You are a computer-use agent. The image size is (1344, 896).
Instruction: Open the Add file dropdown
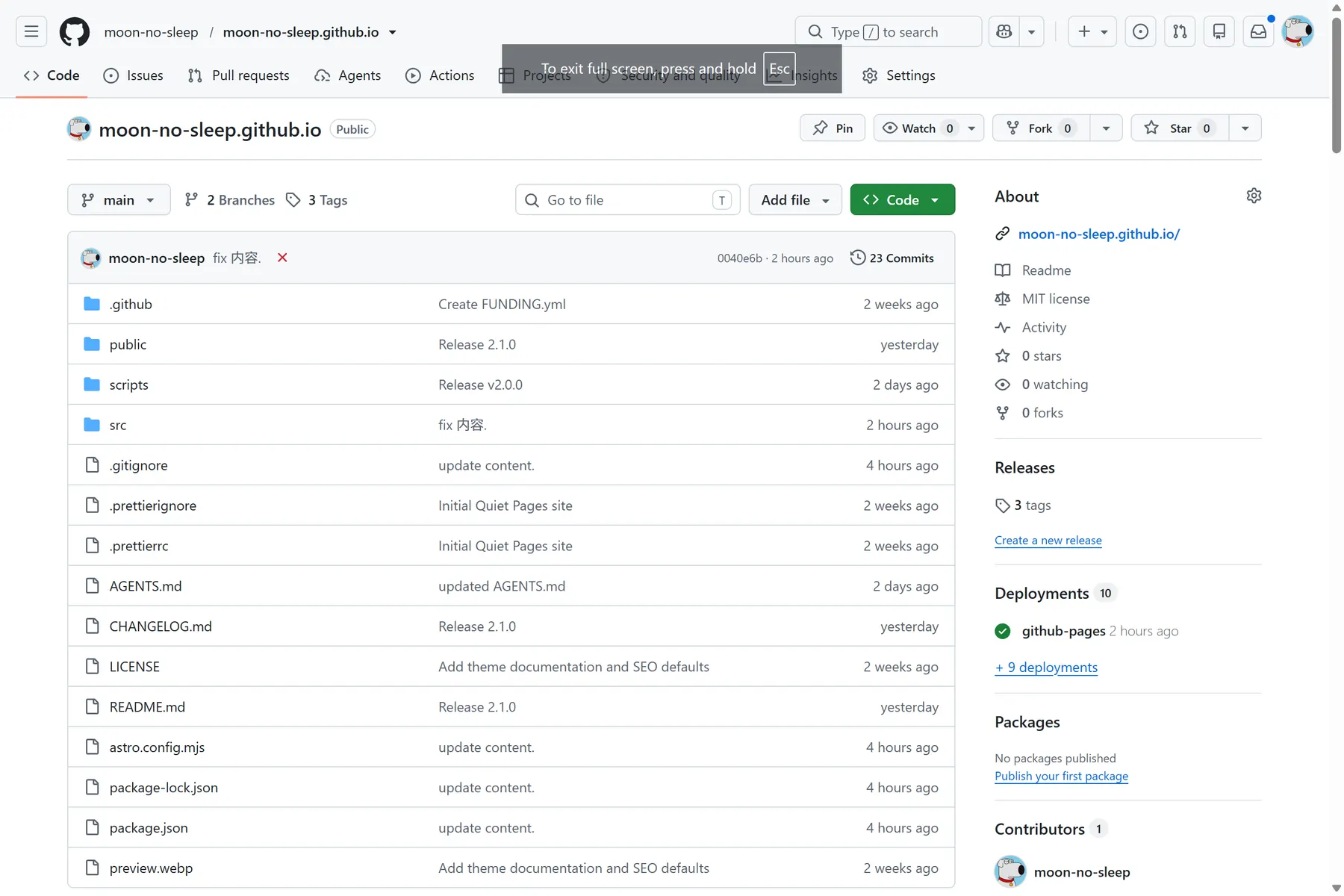coord(795,199)
